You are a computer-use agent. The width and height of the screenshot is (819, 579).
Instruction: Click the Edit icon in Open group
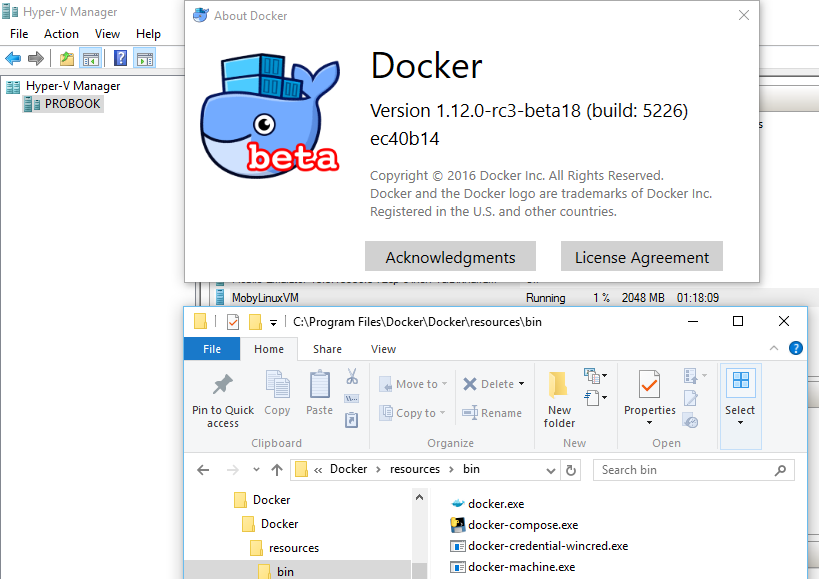tap(691, 399)
